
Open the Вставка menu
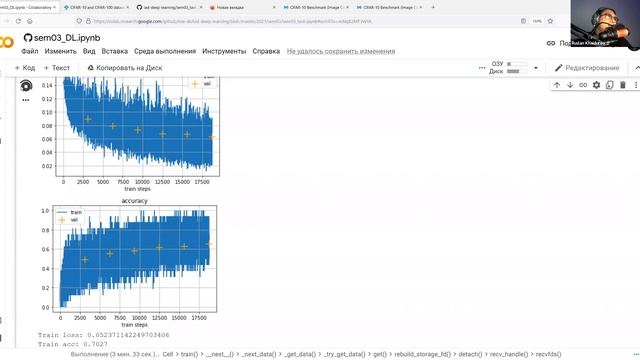click(115, 51)
